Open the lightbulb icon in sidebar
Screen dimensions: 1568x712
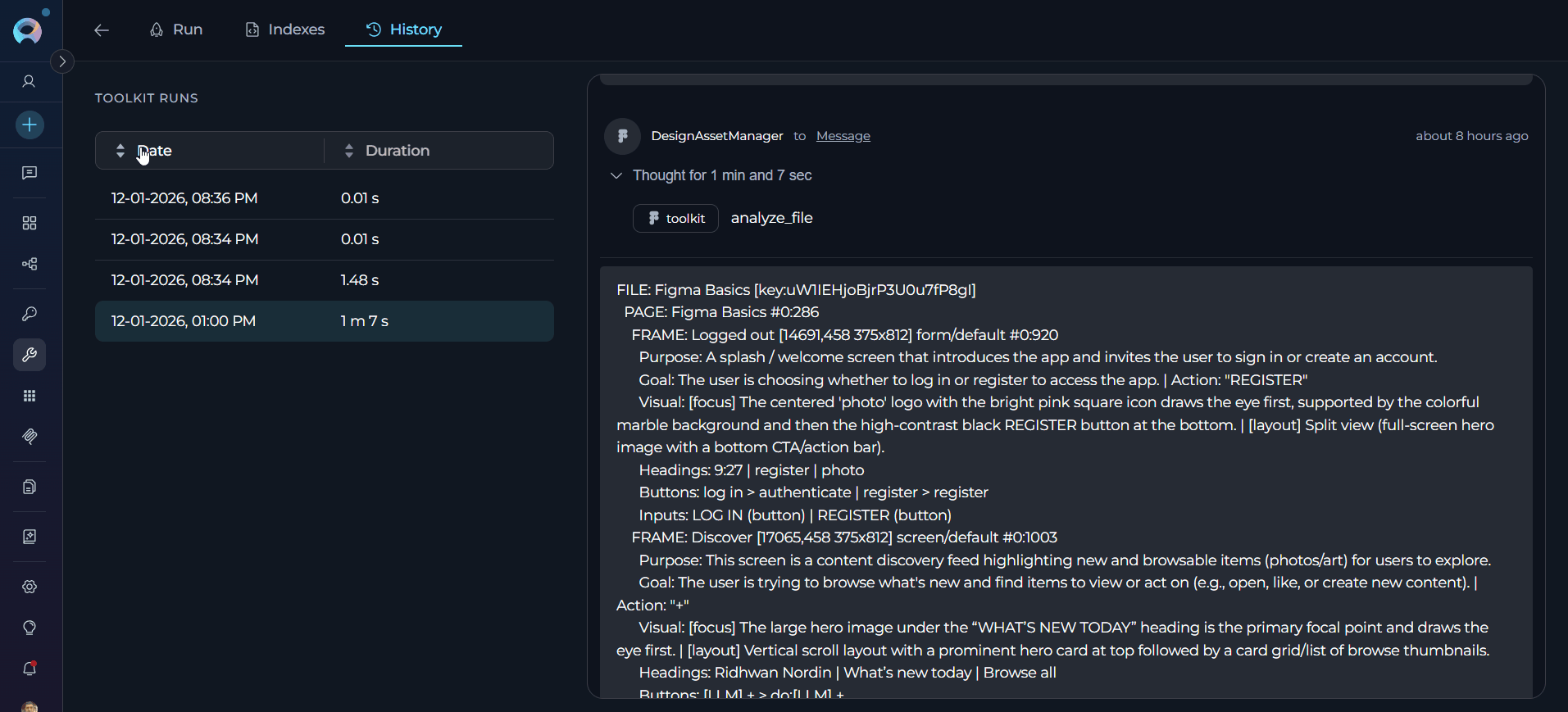(30, 628)
